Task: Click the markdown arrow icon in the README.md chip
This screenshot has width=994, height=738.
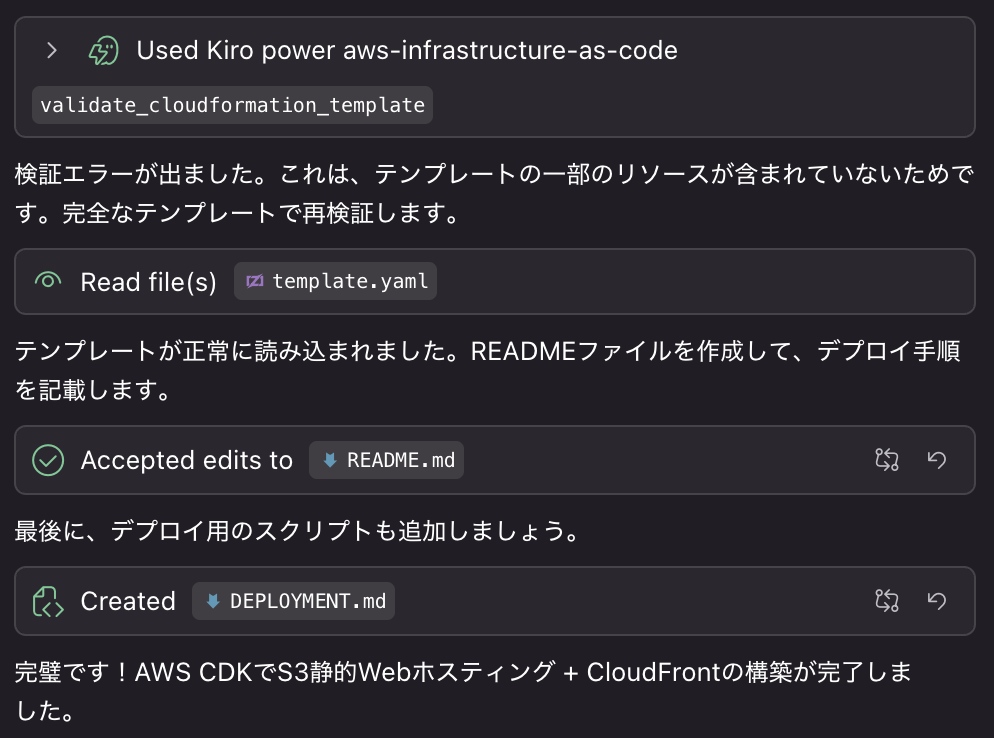Action: (330, 460)
